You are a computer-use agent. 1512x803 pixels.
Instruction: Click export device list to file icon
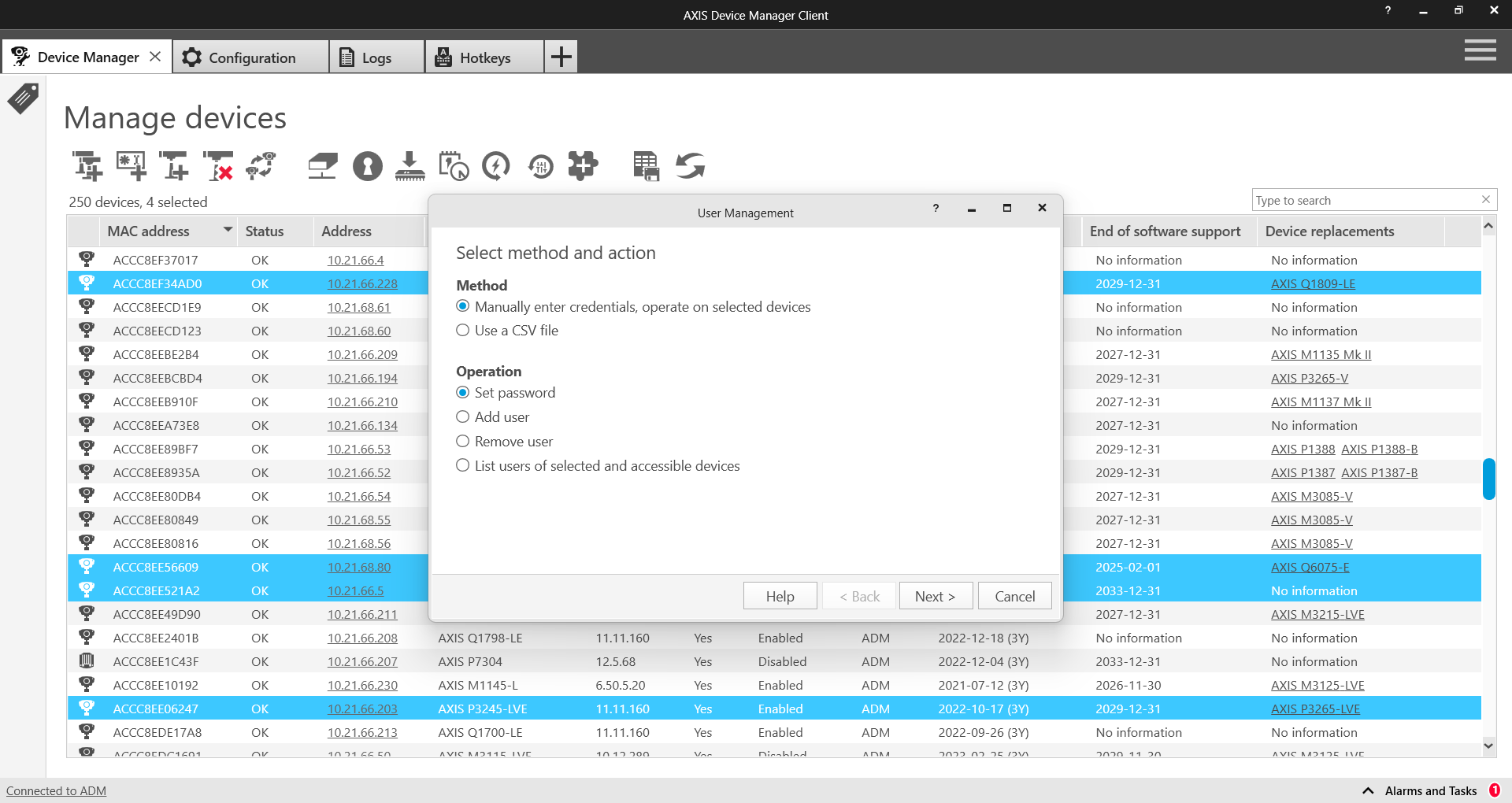pyautogui.click(x=646, y=166)
